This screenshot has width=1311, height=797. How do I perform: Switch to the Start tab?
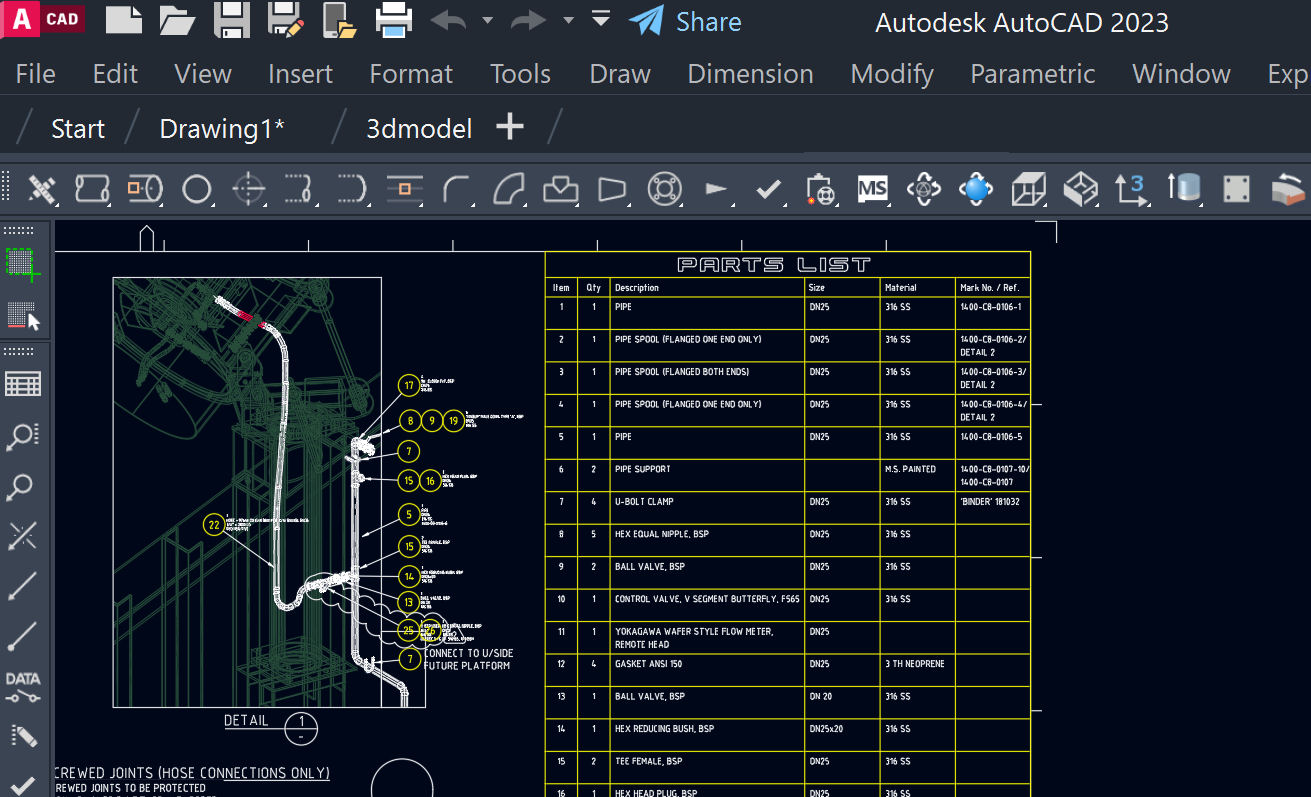[78, 128]
